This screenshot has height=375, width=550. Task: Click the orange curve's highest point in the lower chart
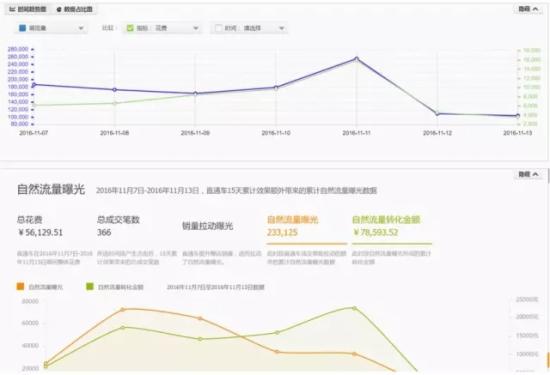[x=122, y=309]
